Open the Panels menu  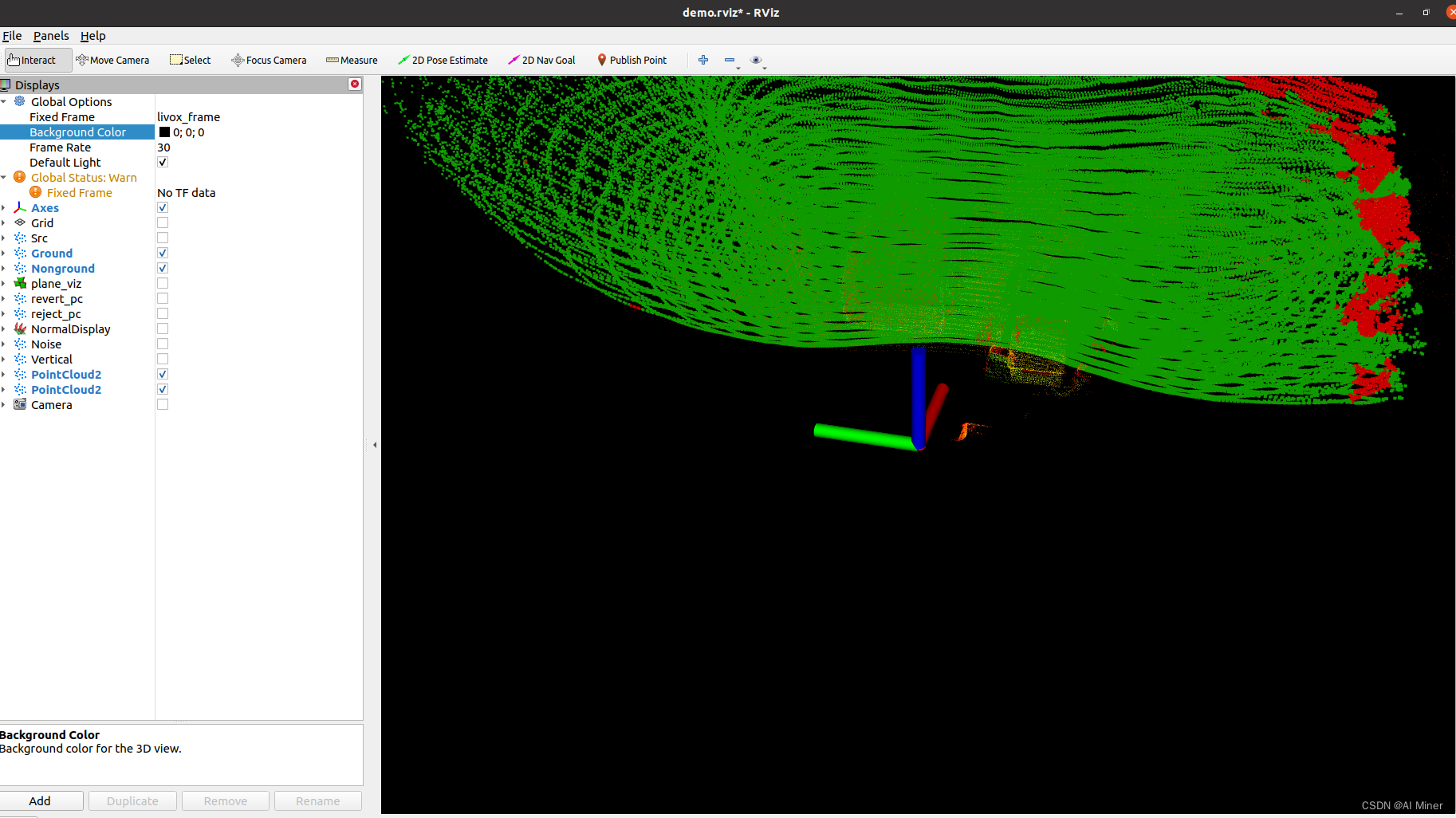[x=51, y=36]
